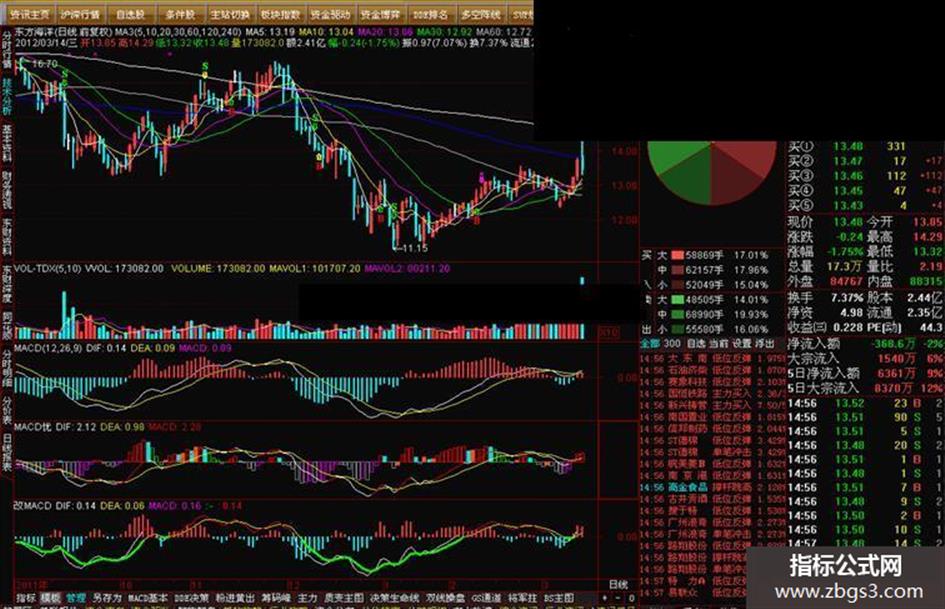The image size is (945, 609).
Task: Open the 资金驱动 page
Action: [x=330, y=14]
